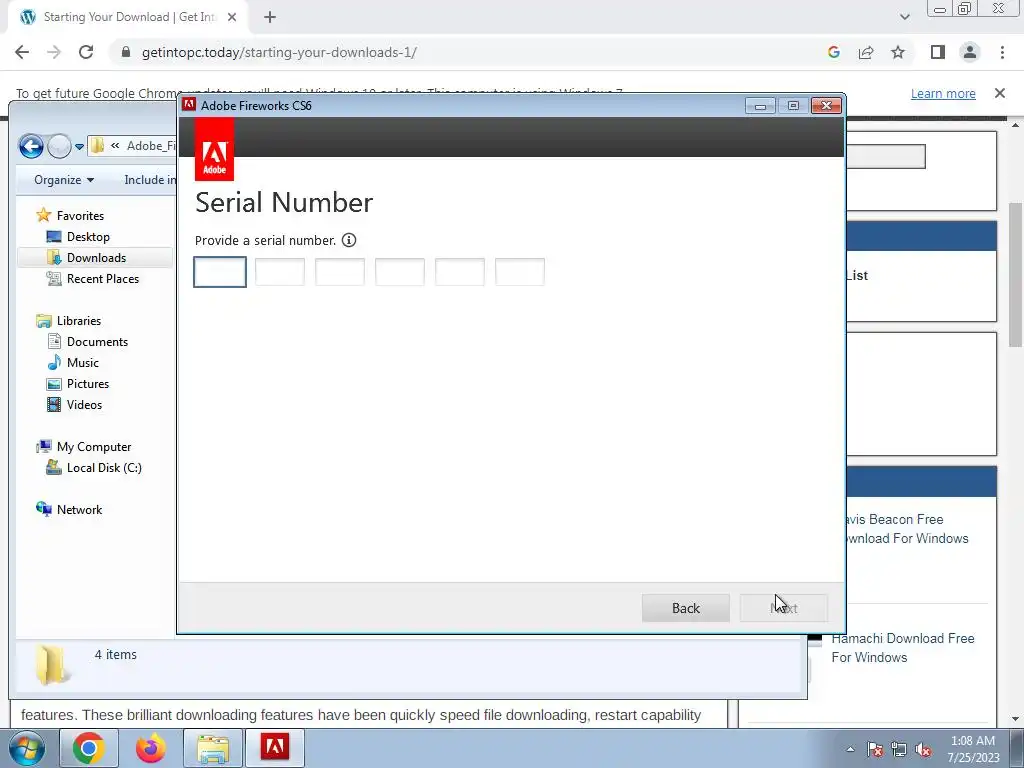Viewport: 1024px width, 768px height.
Task: Open Documents library in sidebar
Action: 97,342
